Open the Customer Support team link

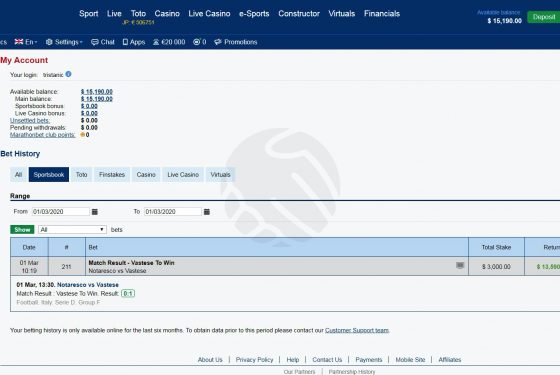[357, 330]
